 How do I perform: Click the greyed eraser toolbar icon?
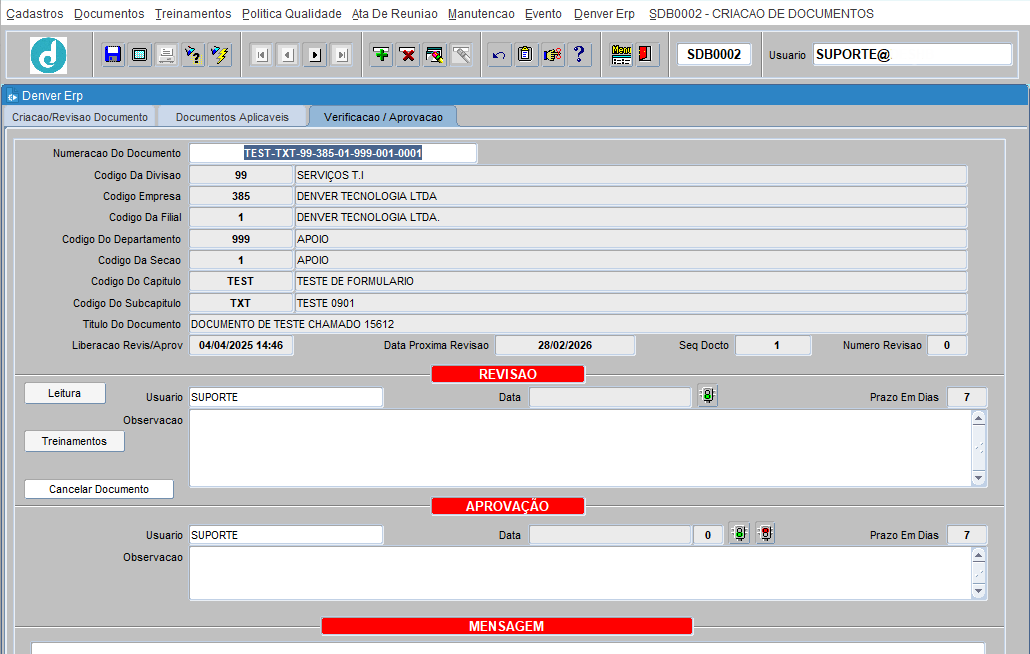[461, 54]
